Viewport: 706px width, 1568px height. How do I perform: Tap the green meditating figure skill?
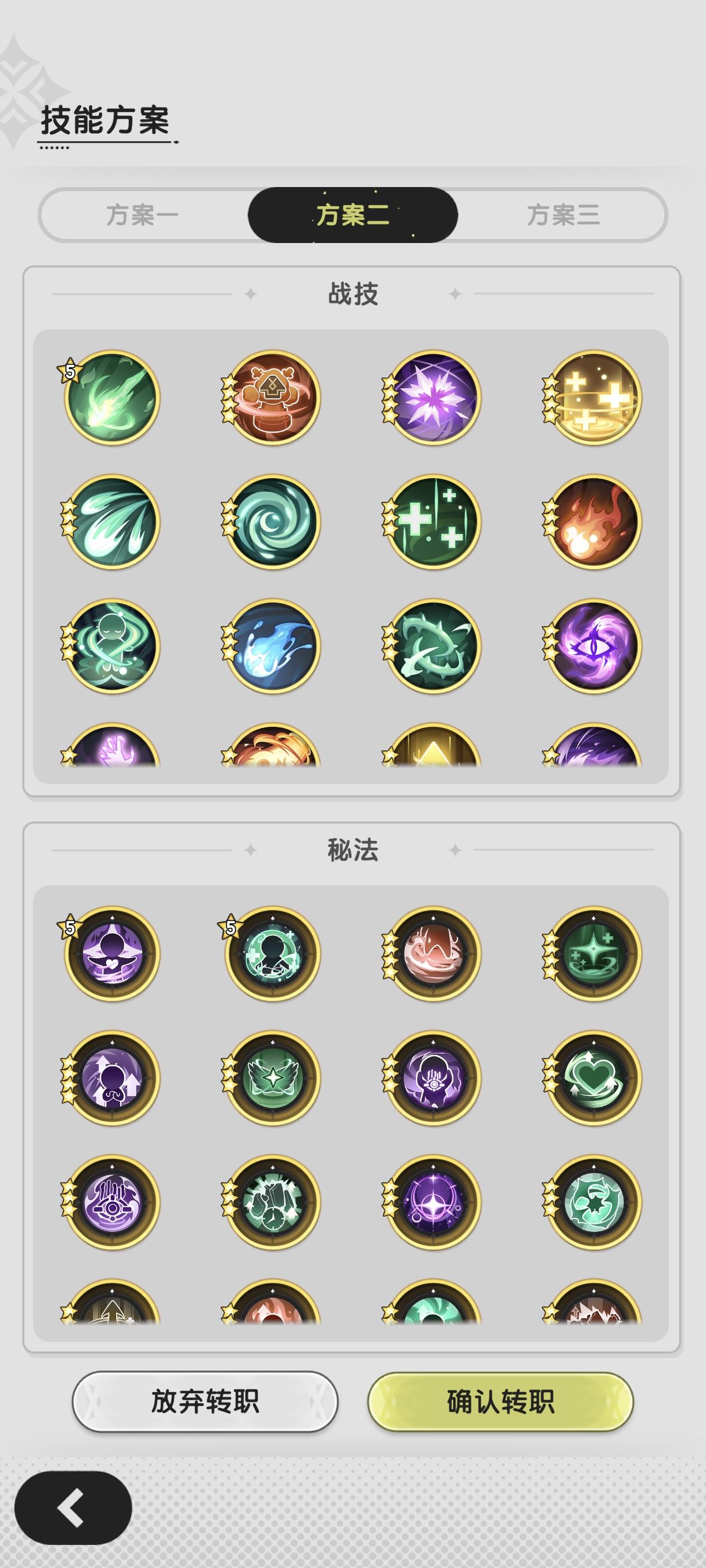click(x=112, y=646)
